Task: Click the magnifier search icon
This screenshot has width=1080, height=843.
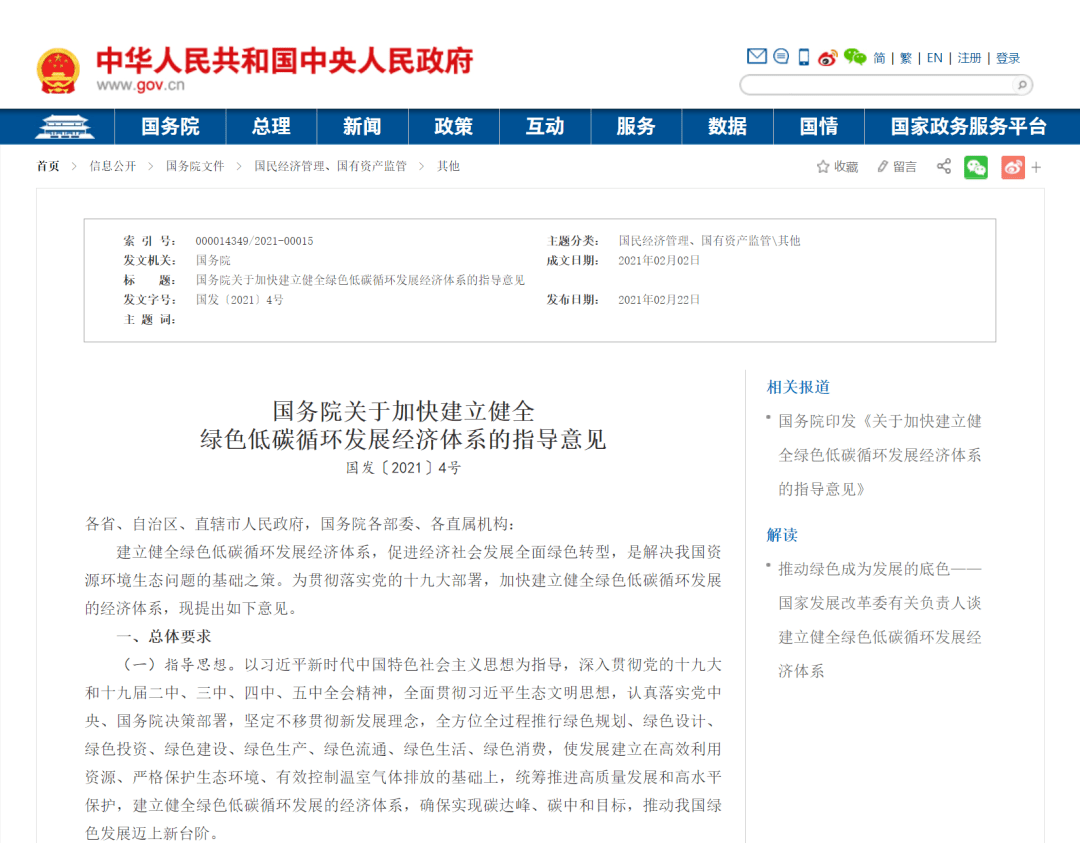Action: coord(1022,85)
